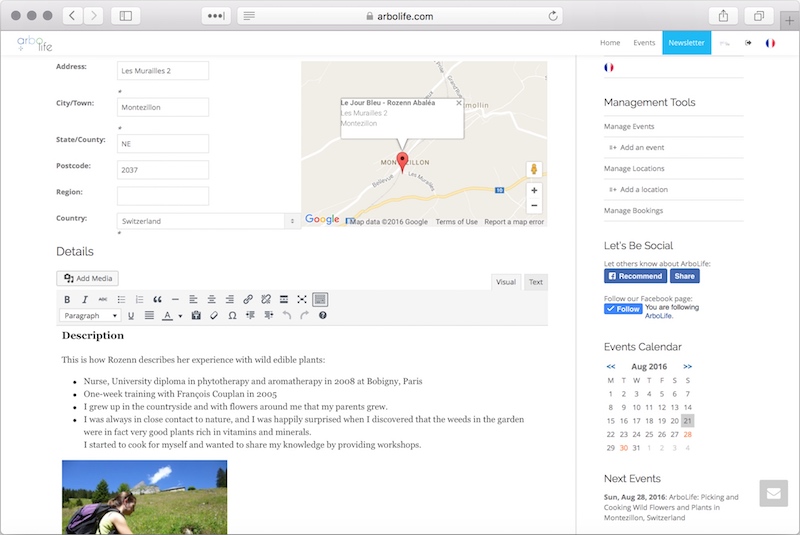Zoom in on the Google map

click(x=534, y=190)
